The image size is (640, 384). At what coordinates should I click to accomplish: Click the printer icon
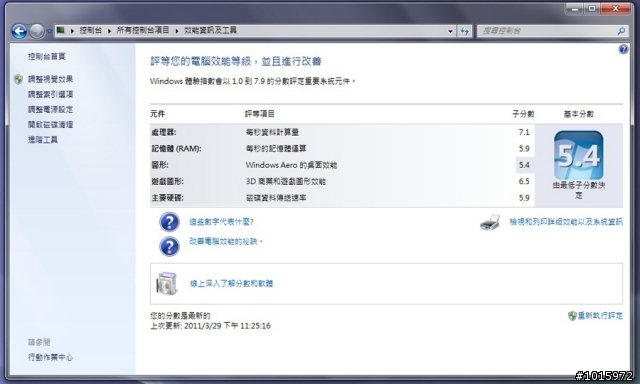[x=490, y=222]
